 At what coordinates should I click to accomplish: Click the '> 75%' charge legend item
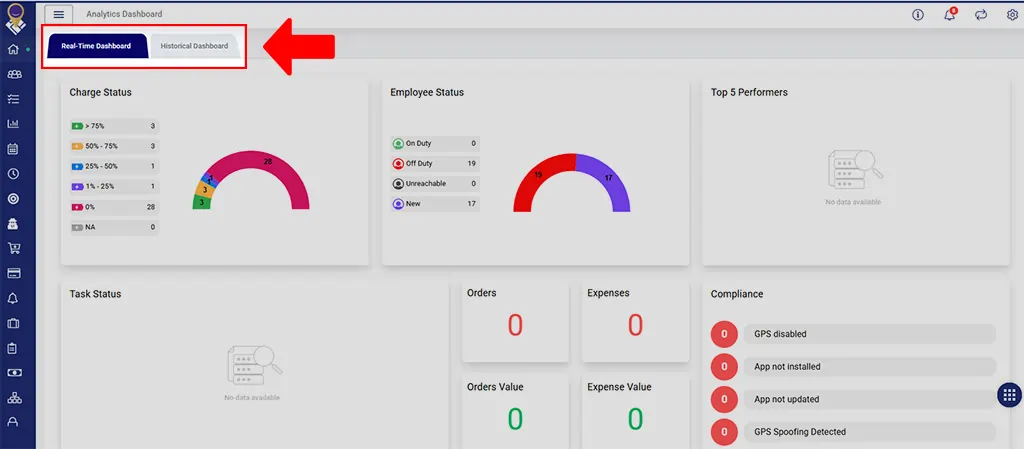click(114, 126)
